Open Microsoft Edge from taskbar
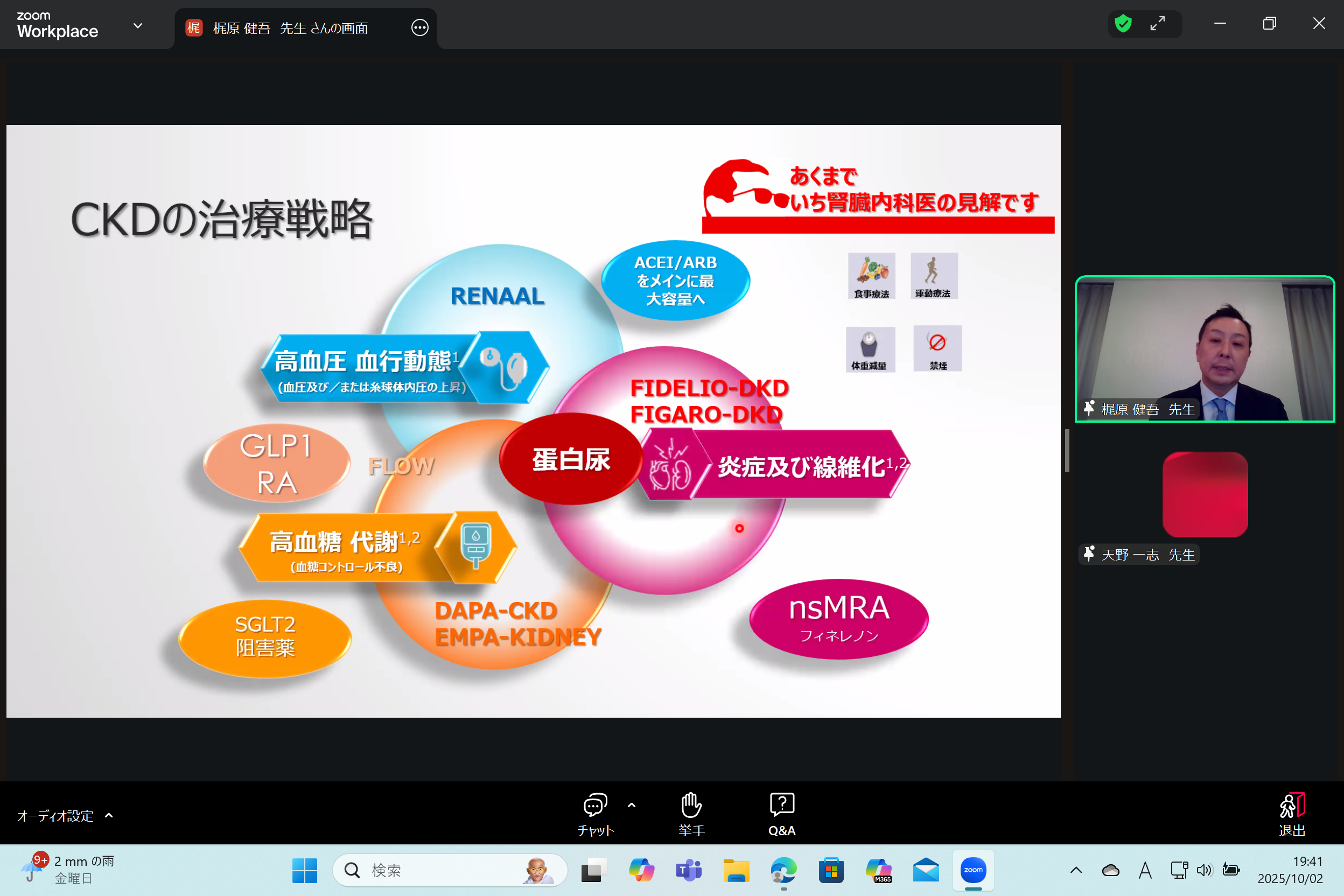Image resolution: width=1344 pixels, height=896 pixels. coord(783,870)
